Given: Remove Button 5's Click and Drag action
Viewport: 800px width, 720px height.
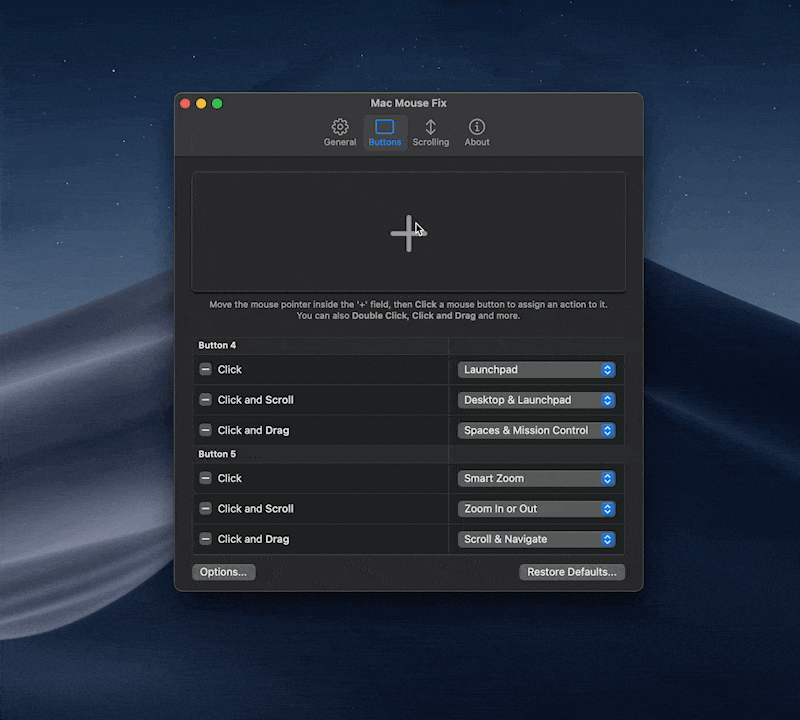Looking at the screenshot, I should (x=208, y=539).
